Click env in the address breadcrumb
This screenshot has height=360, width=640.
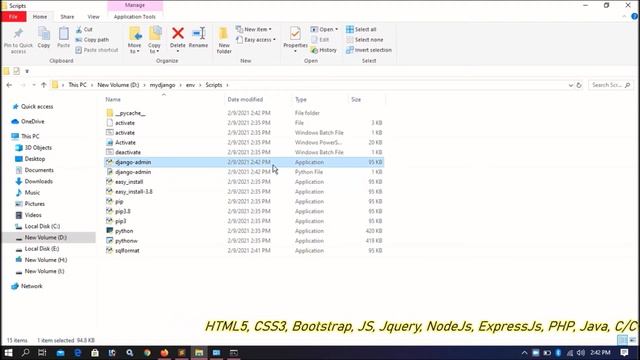point(190,85)
